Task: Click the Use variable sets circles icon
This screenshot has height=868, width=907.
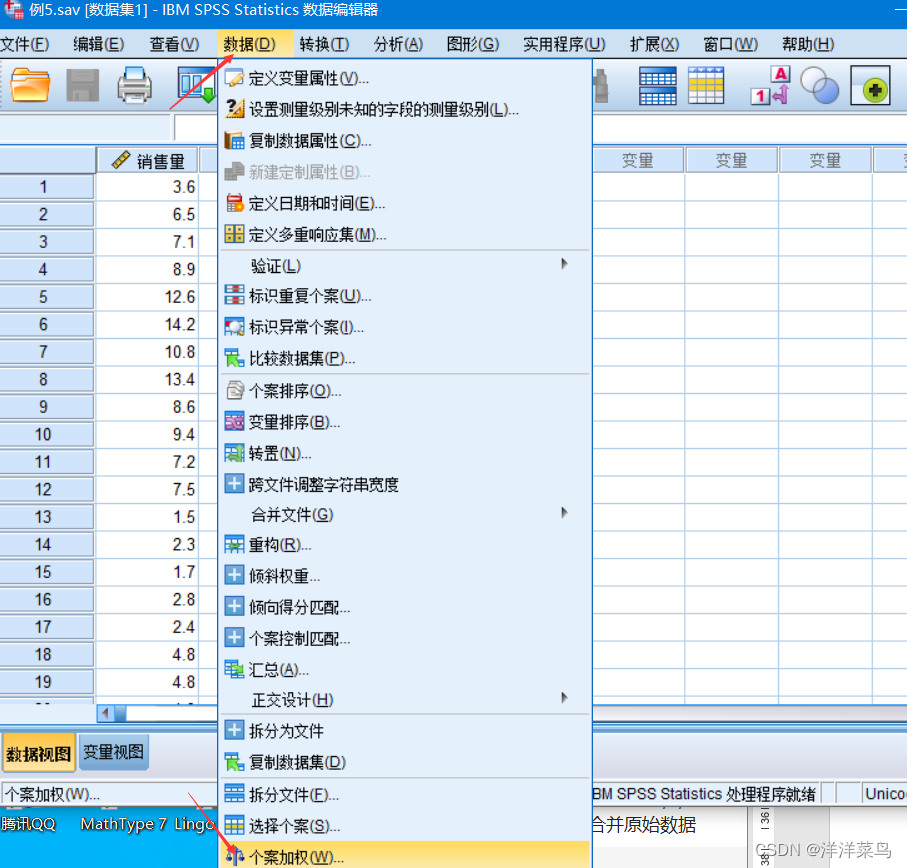Action: [820, 86]
